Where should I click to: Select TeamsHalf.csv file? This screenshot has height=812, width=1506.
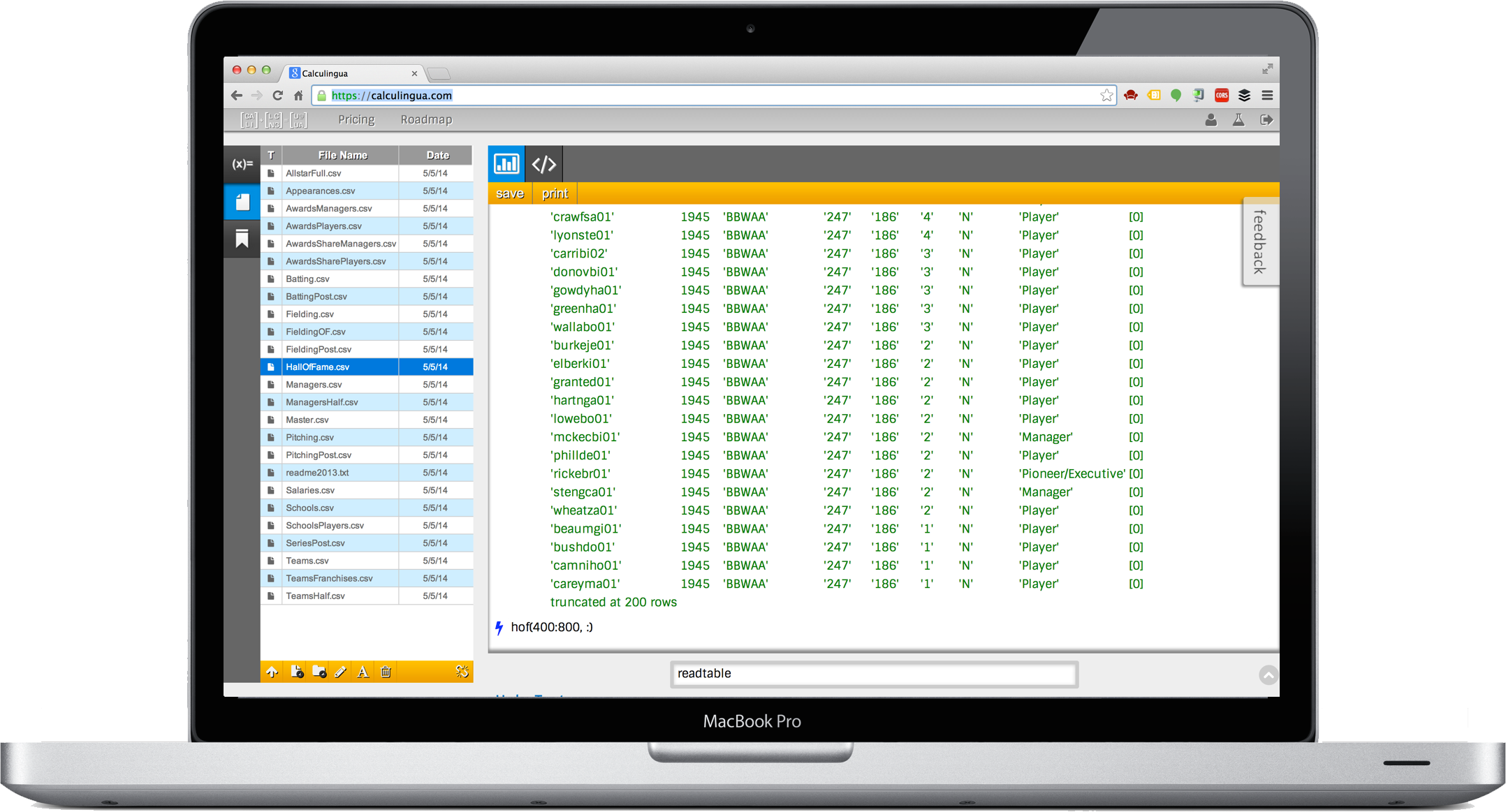tap(367, 596)
